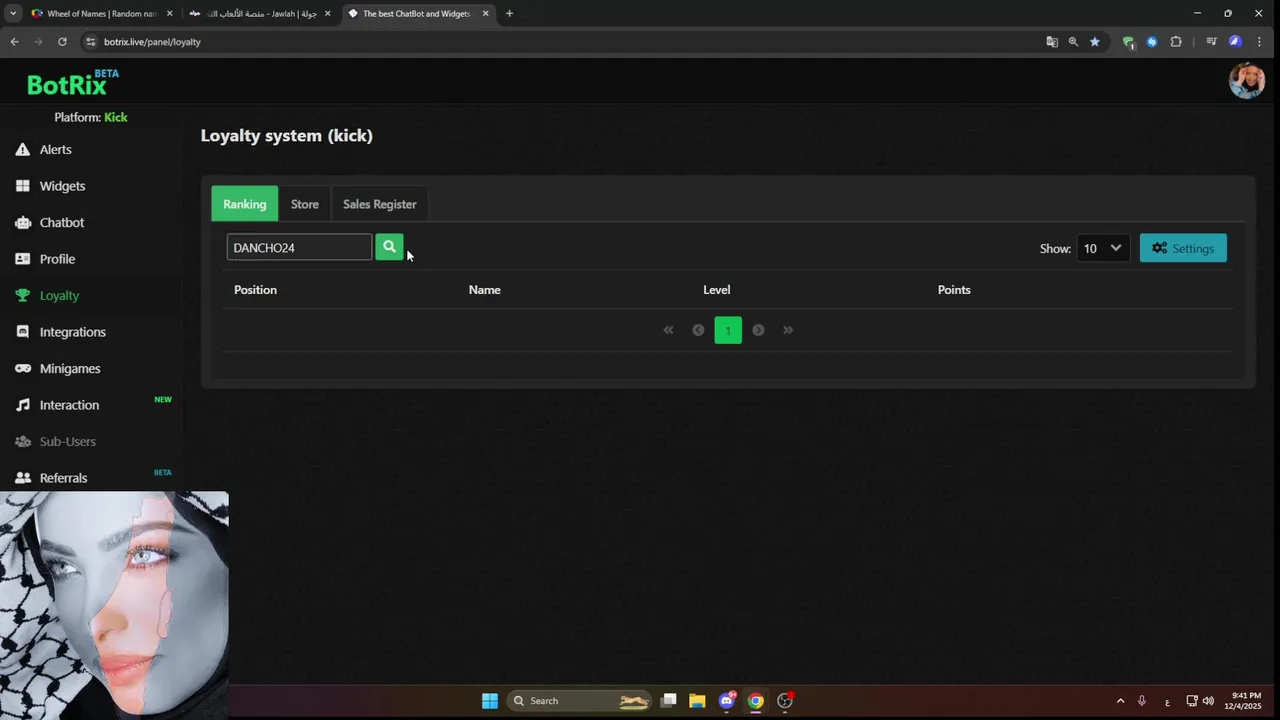Switch to the Sales Register tab

coord(379,204)
